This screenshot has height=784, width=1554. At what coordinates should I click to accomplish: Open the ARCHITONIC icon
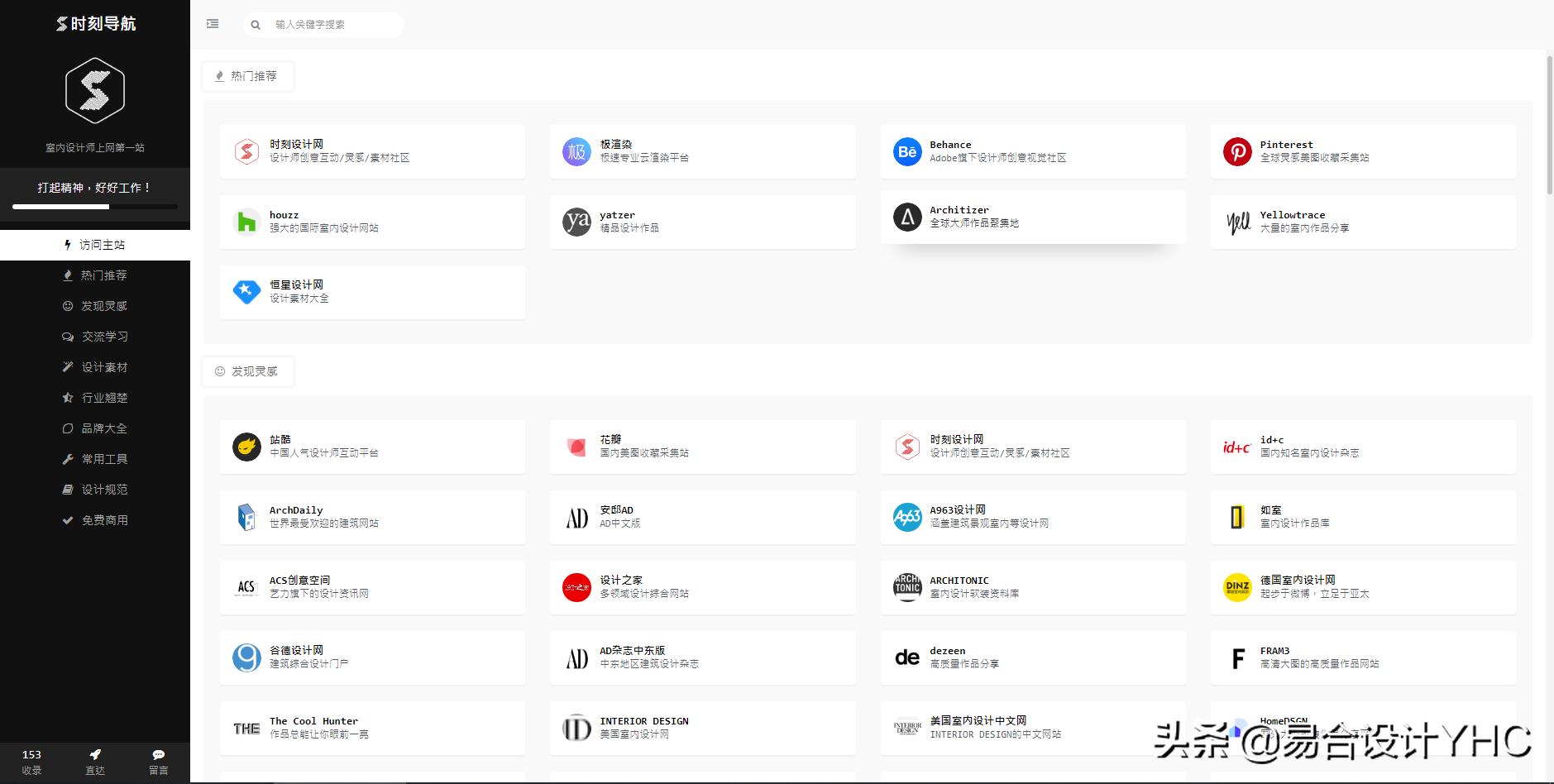point(907,587)
